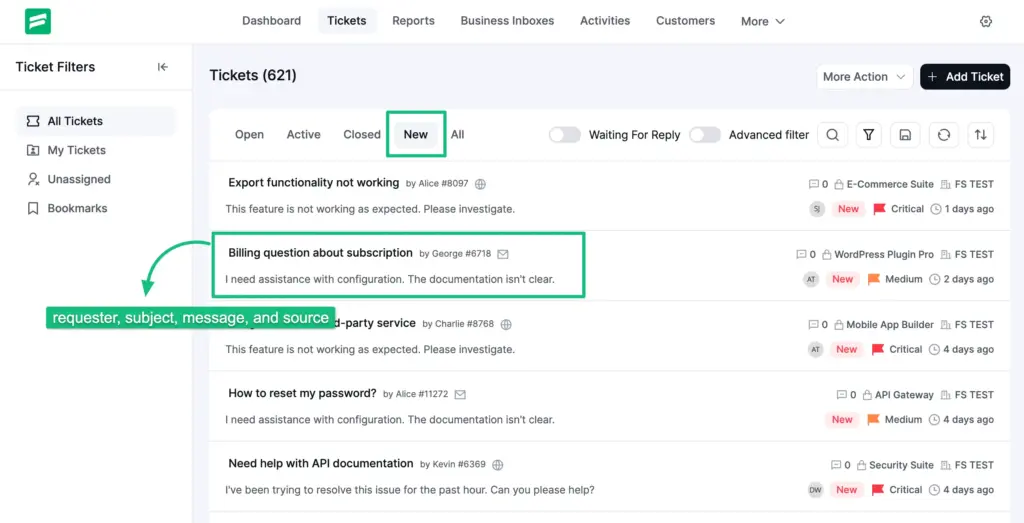Click New badge on password reset ticket
1024x523 pixels.
point(842,420)
